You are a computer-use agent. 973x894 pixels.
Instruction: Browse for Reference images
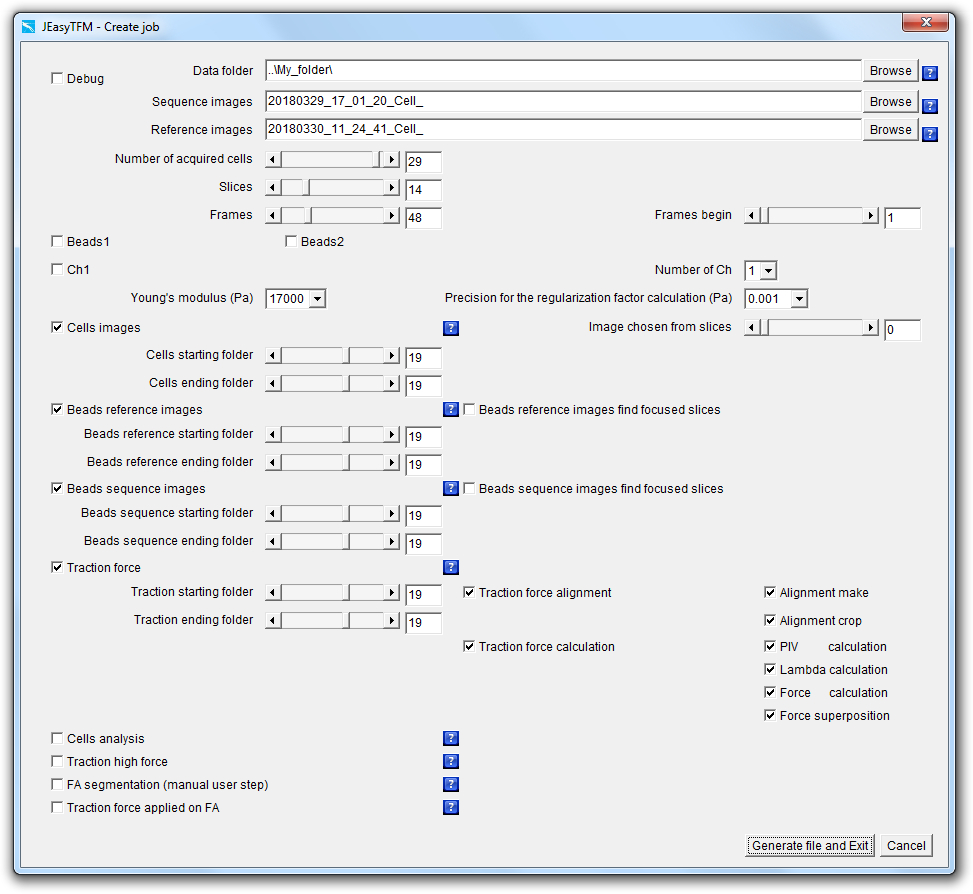(890, 130)
